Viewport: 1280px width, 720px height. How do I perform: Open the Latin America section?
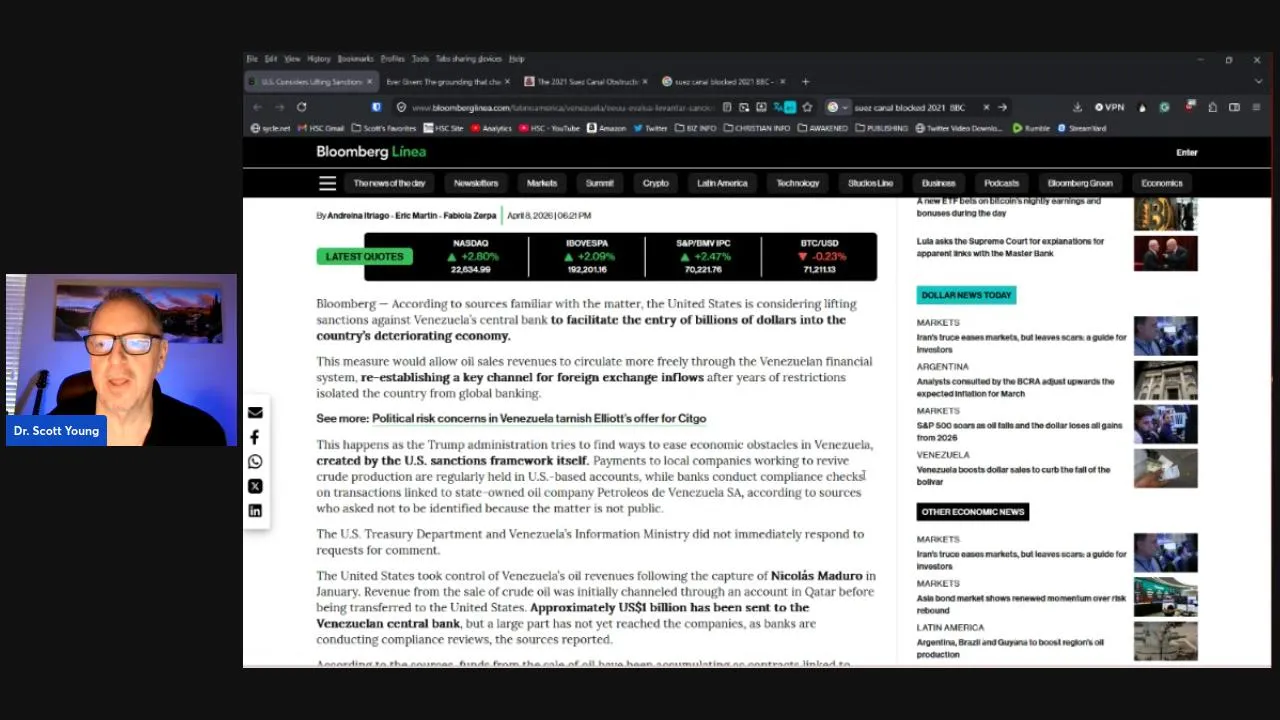(722, 183)
